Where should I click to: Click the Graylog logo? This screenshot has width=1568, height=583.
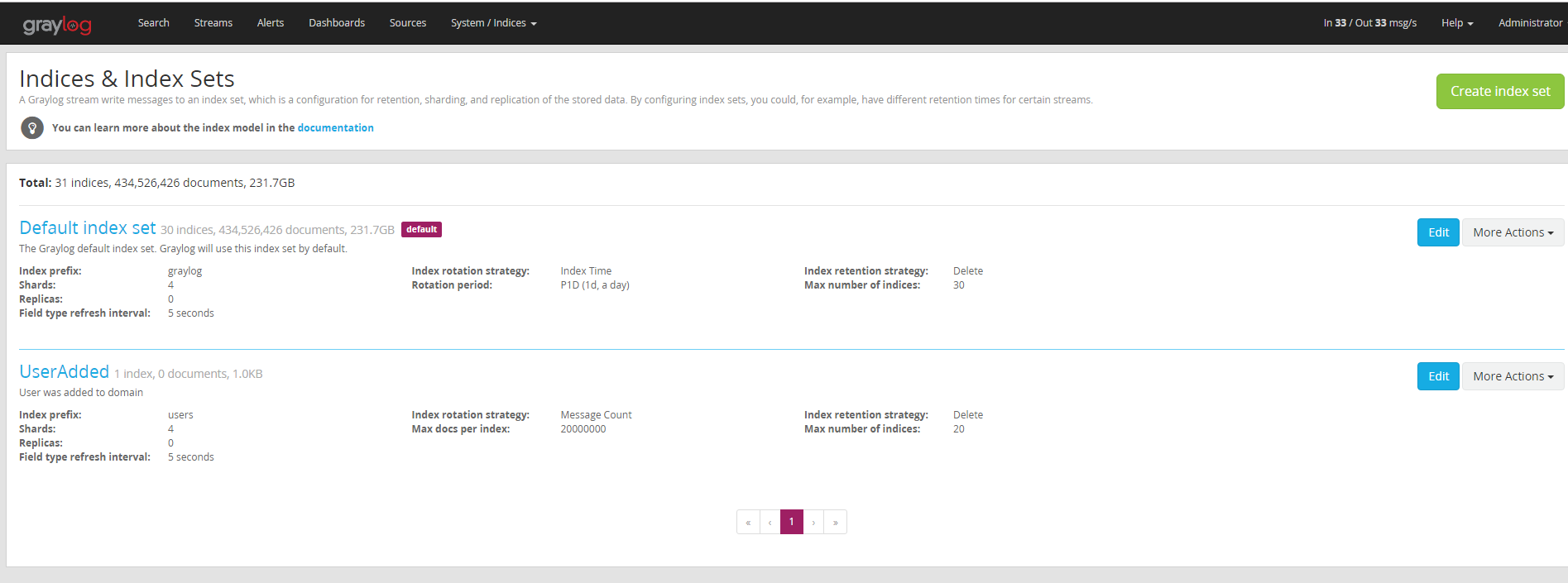point(57,25)
